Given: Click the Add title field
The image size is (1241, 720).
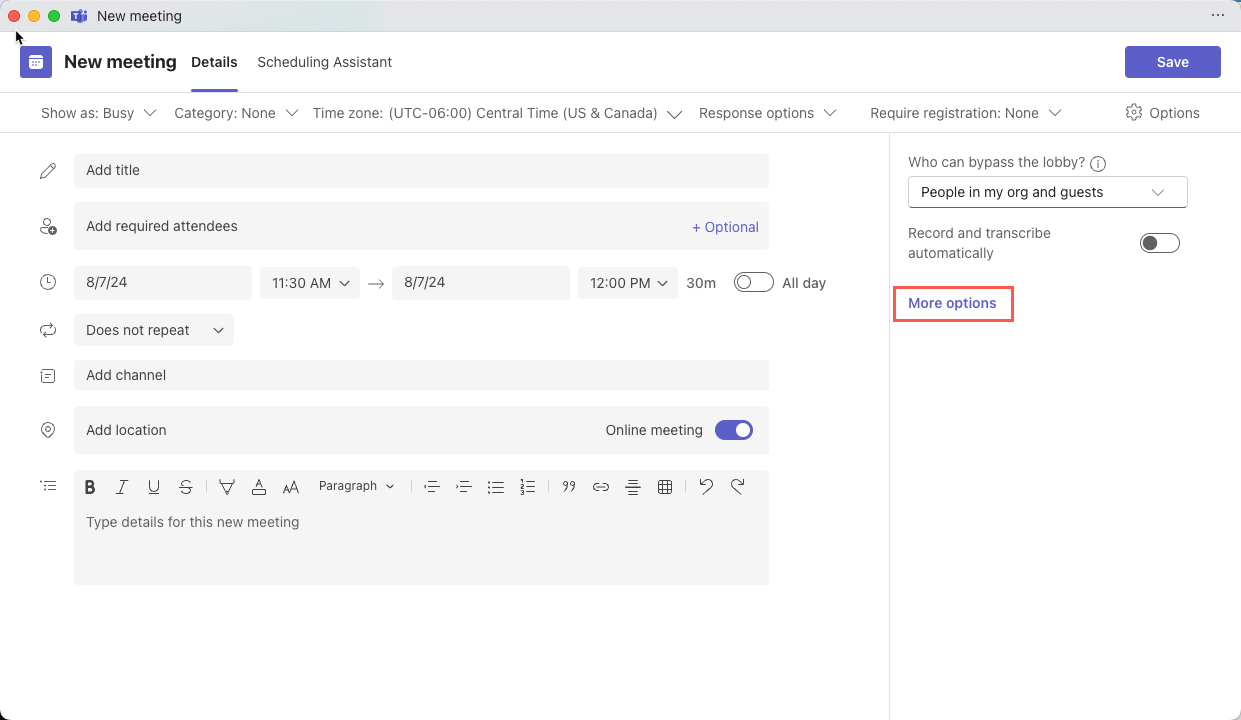Looking at the screenshot, I should [x=421, y=171].
